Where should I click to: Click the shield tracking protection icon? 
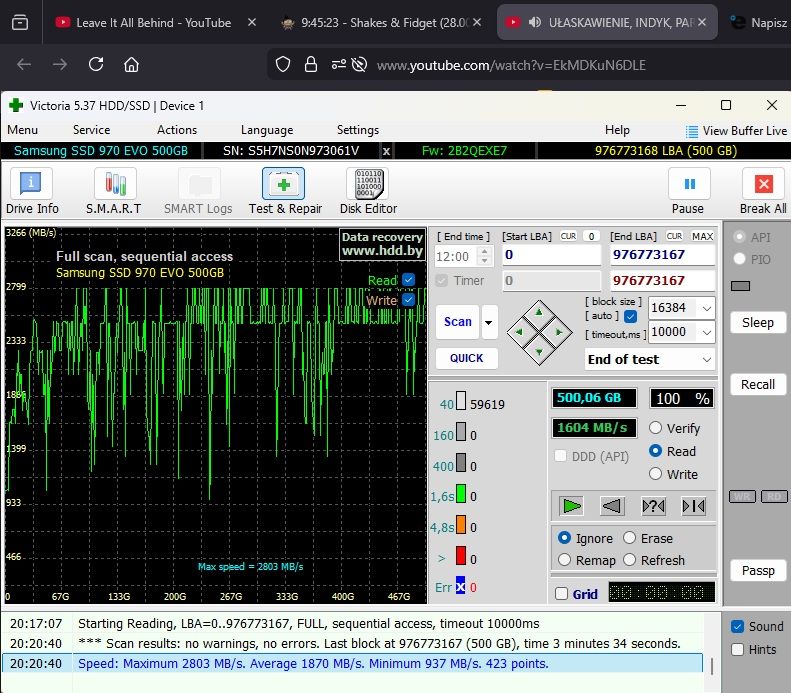click(x=283, y=65)
